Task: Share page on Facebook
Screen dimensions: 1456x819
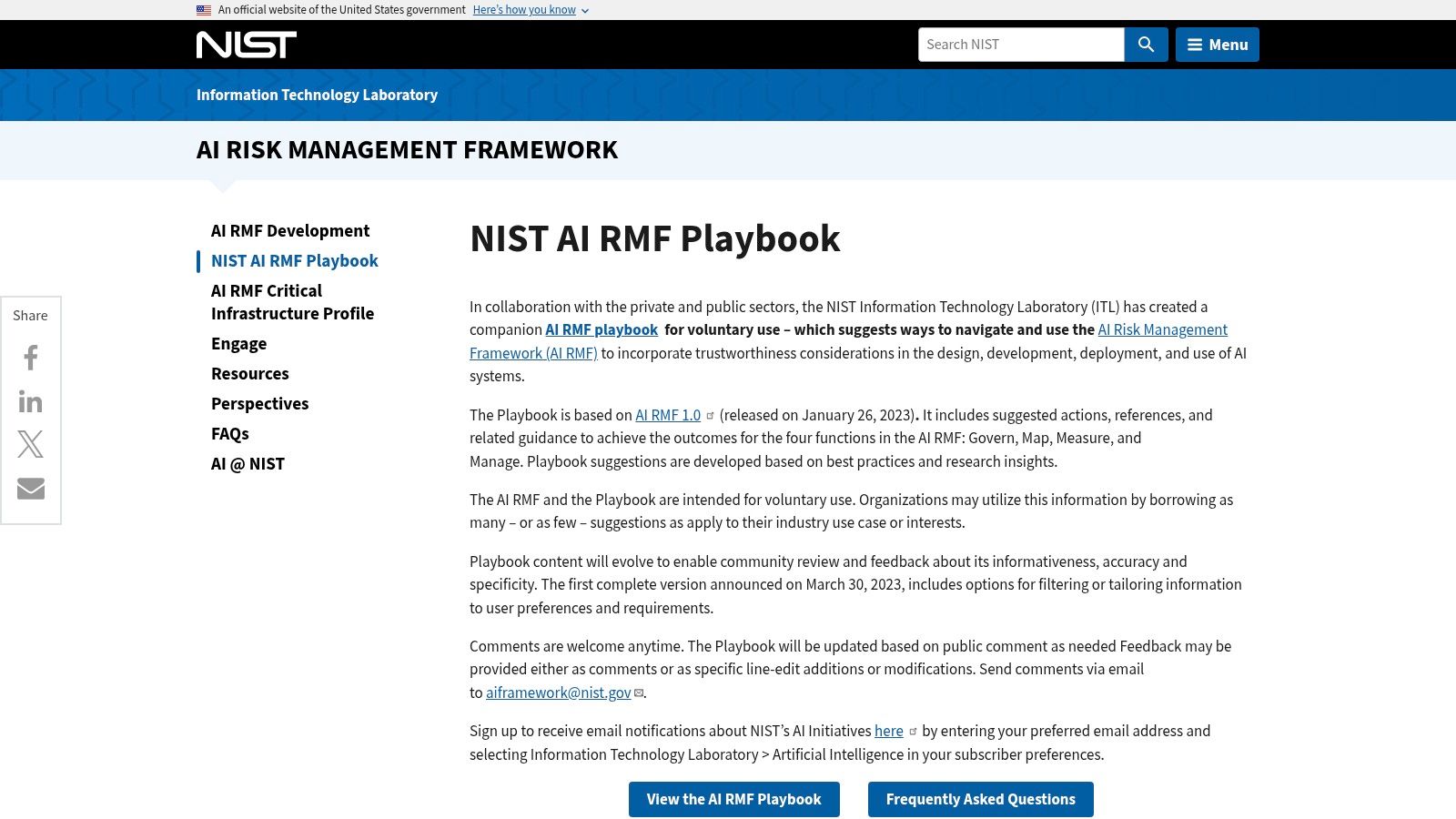Action: [x=31, y=358]
